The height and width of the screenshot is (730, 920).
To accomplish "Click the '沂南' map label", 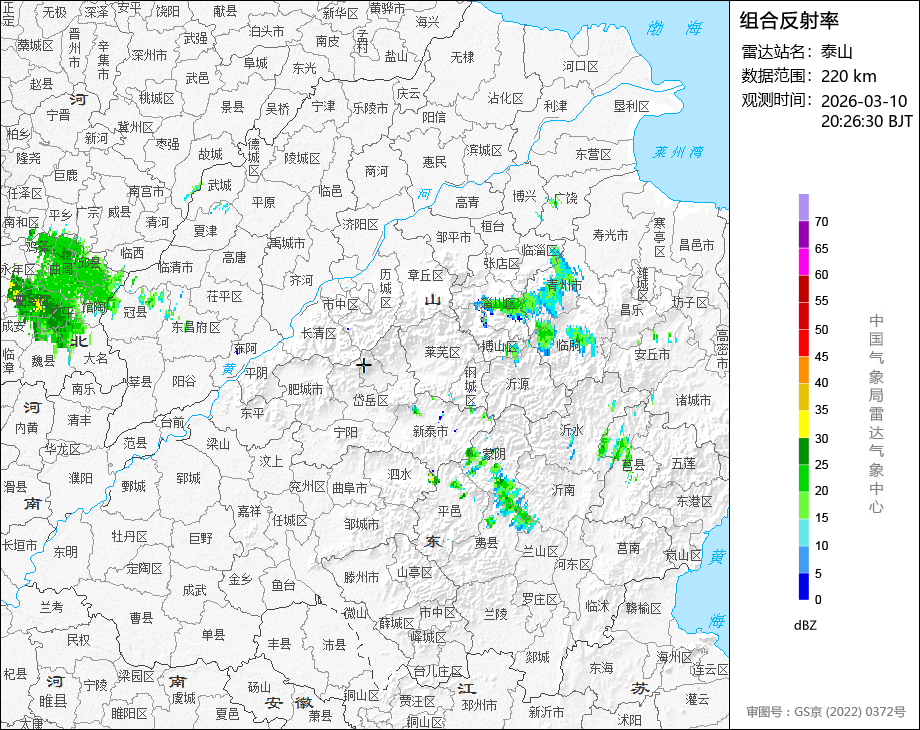I will tap(563, 489).
